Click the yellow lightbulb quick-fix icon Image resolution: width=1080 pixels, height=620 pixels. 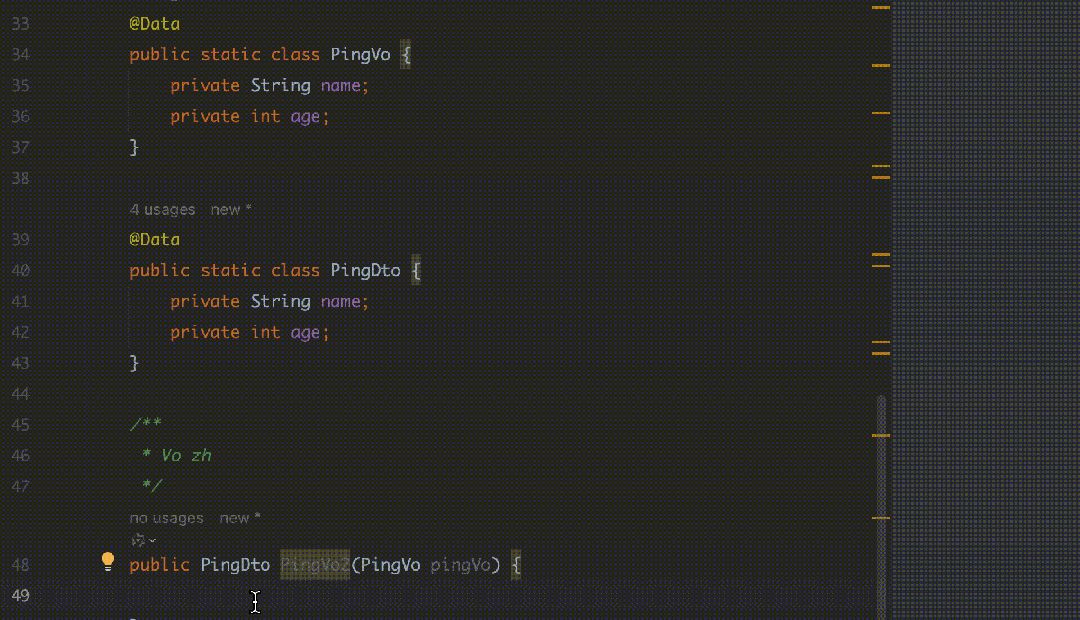click(108, 561)
